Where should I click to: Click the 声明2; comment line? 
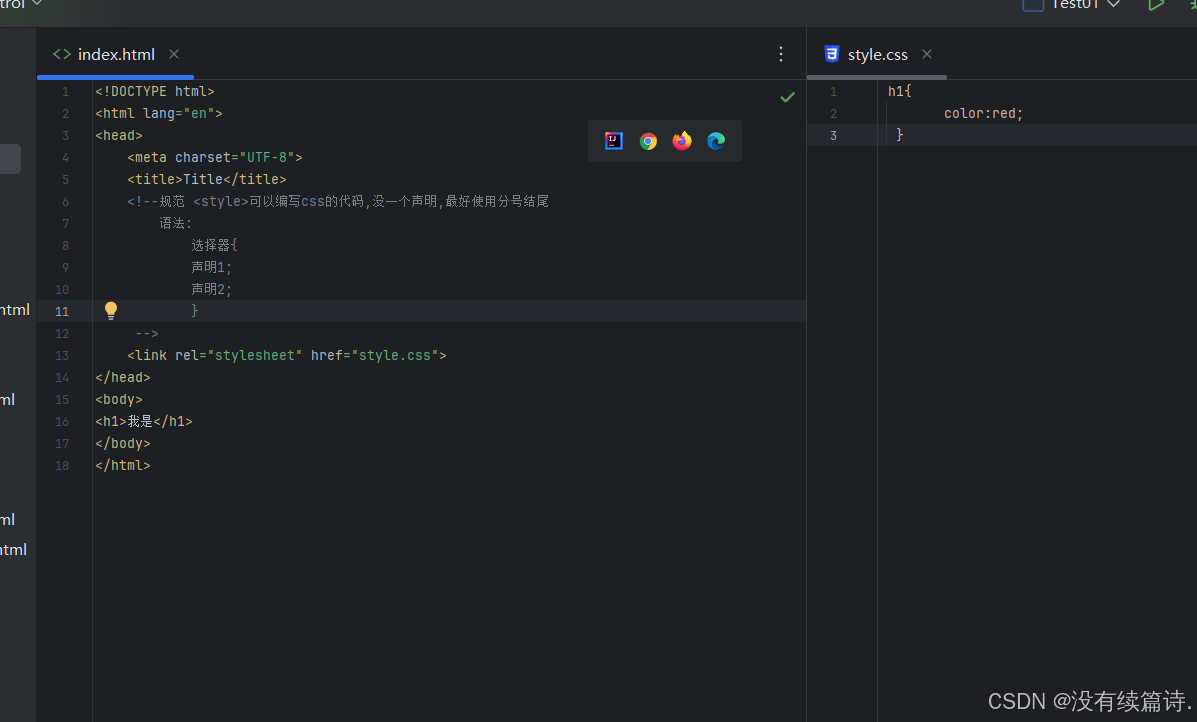tap(211, 290)
